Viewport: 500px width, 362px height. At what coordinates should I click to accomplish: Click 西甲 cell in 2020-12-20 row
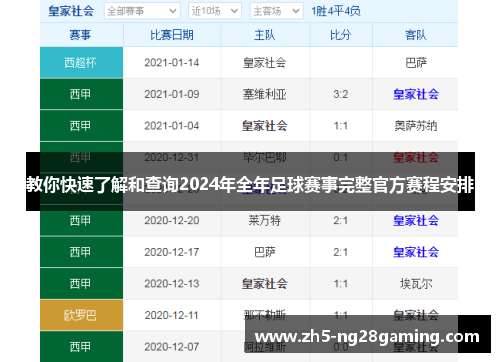(x=81, y=221)
